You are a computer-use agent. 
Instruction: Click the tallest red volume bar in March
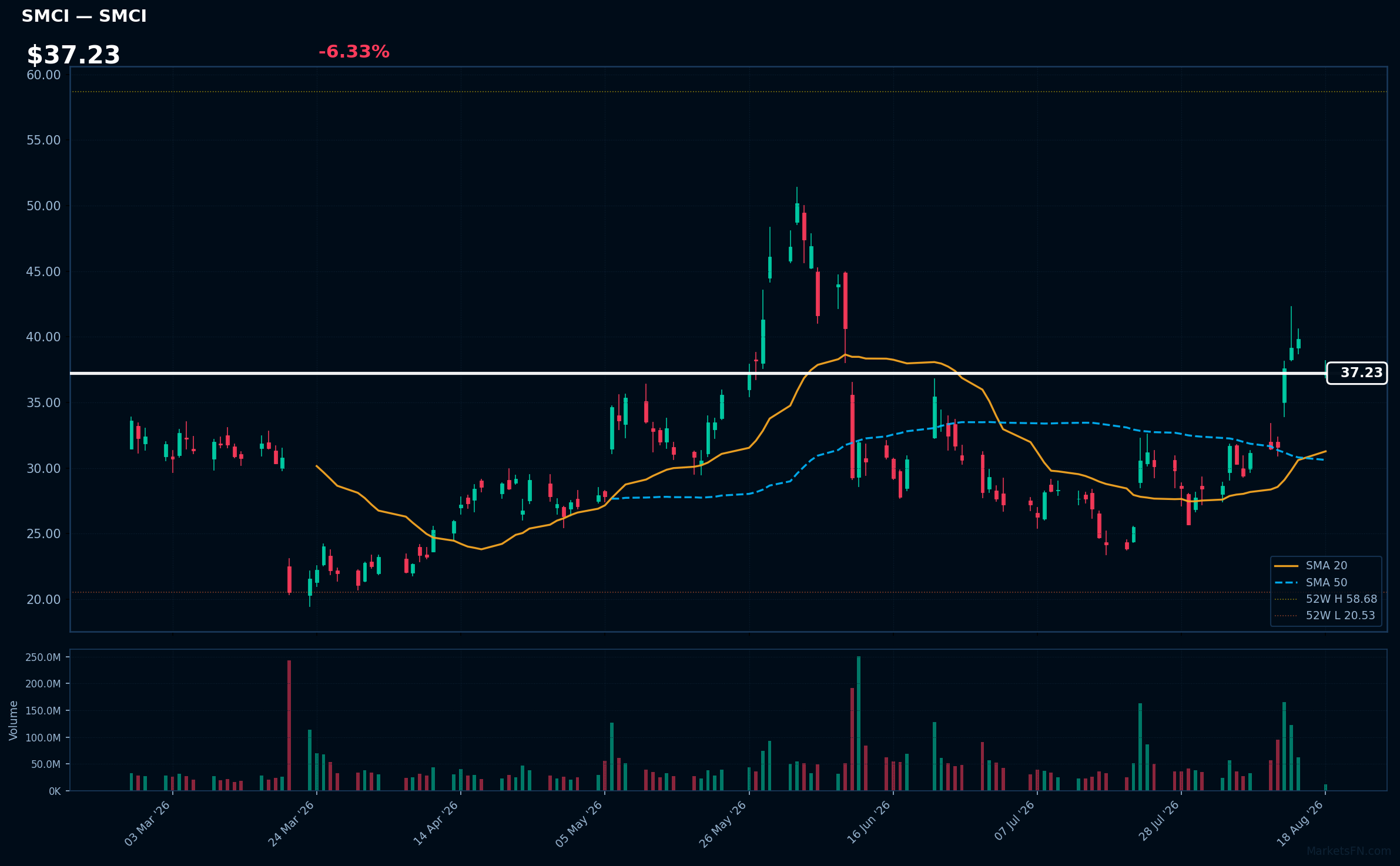[289, 726]
